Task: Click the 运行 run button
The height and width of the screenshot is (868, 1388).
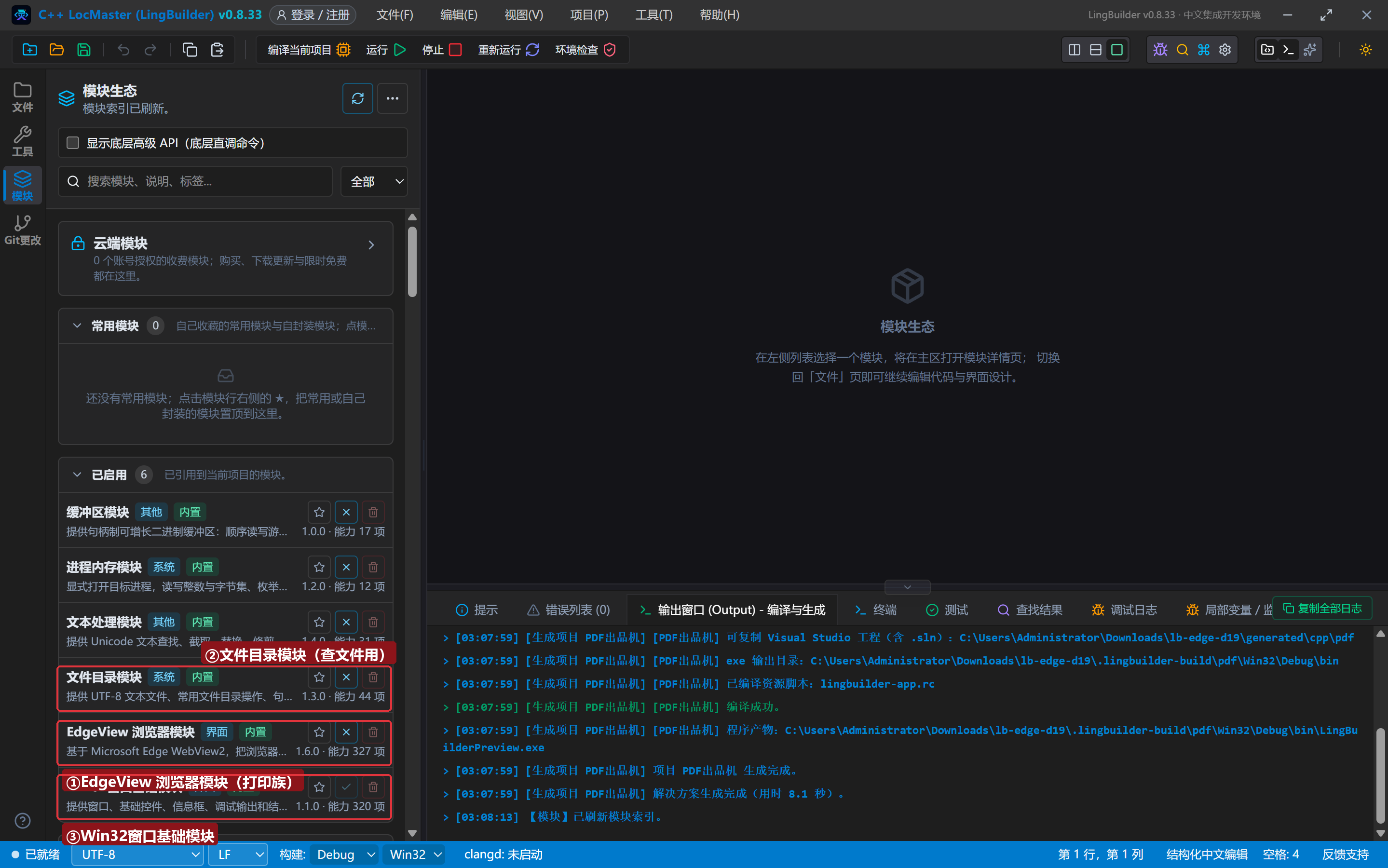Action: click(x=386, y=50)
